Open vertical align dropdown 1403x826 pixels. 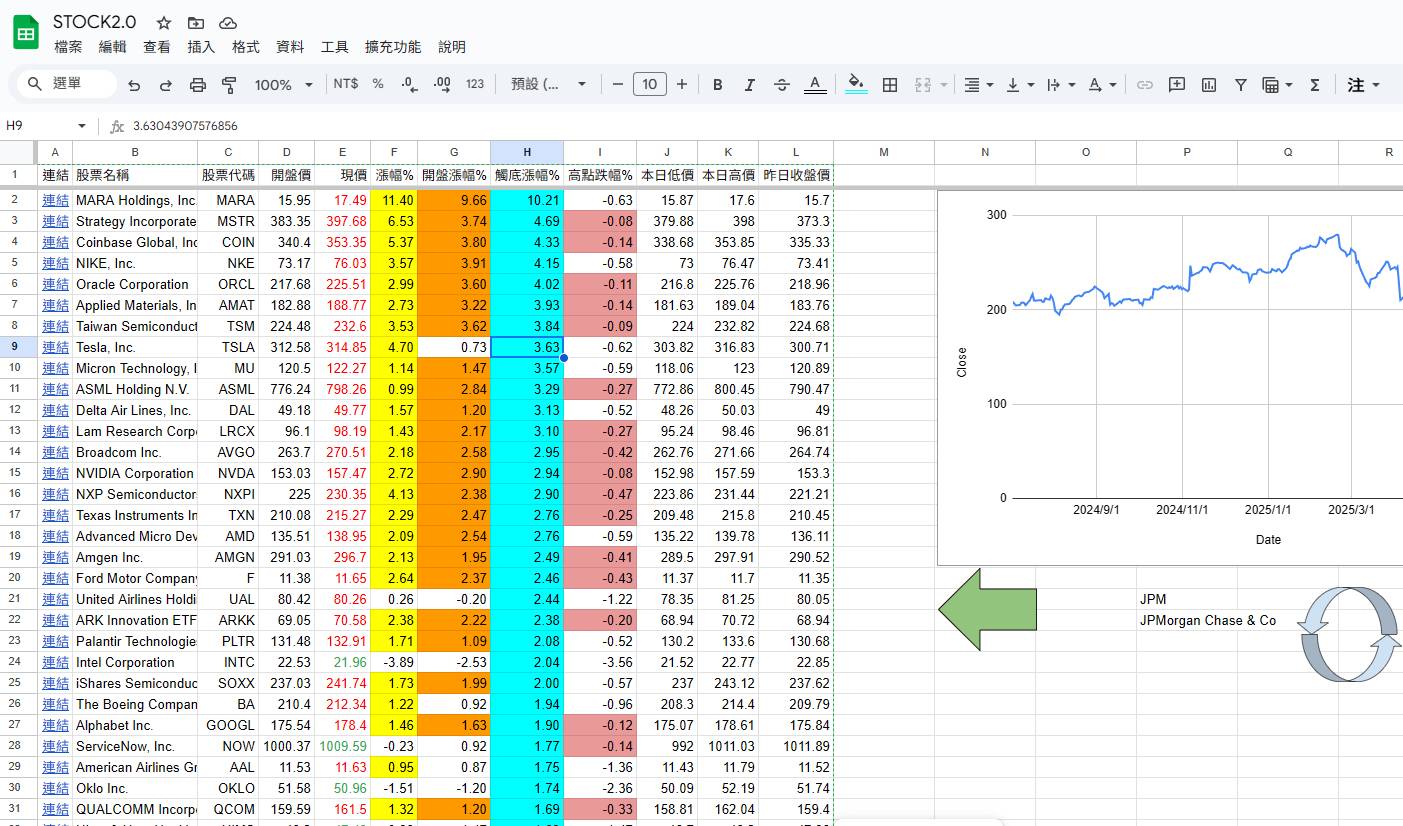click(x=1019, y=85)
